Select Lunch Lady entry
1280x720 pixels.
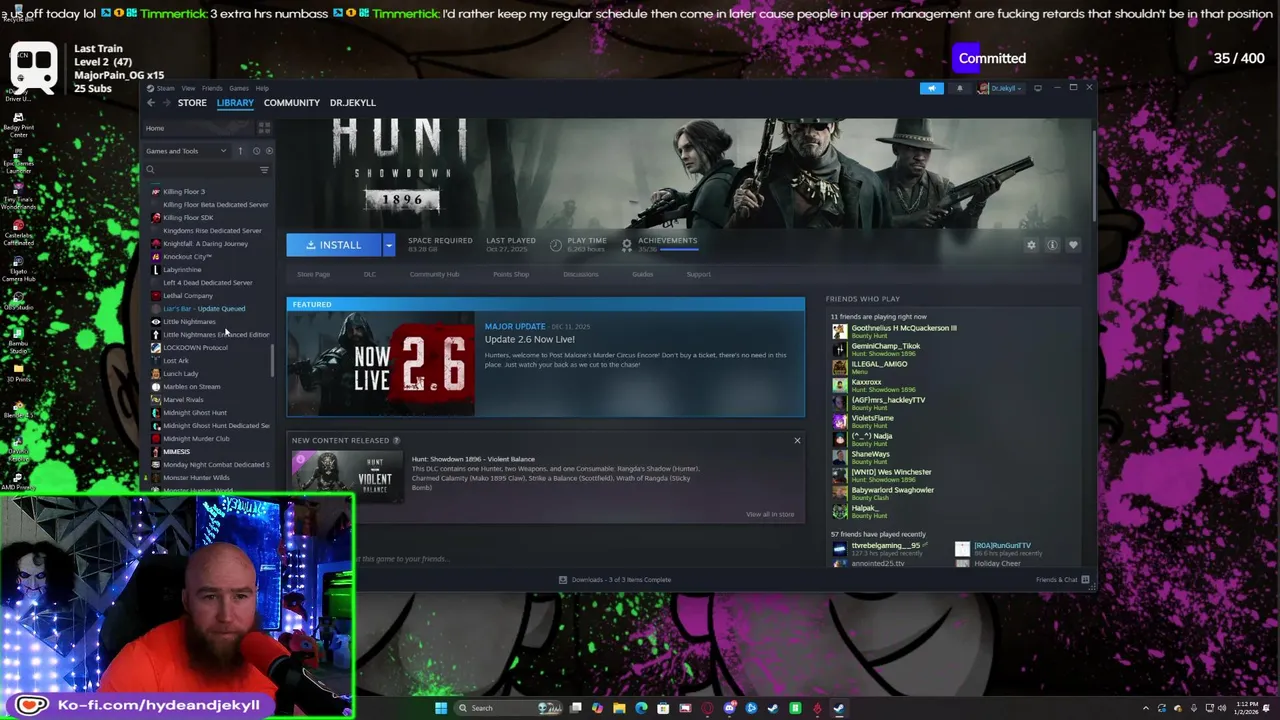point(181,373)
